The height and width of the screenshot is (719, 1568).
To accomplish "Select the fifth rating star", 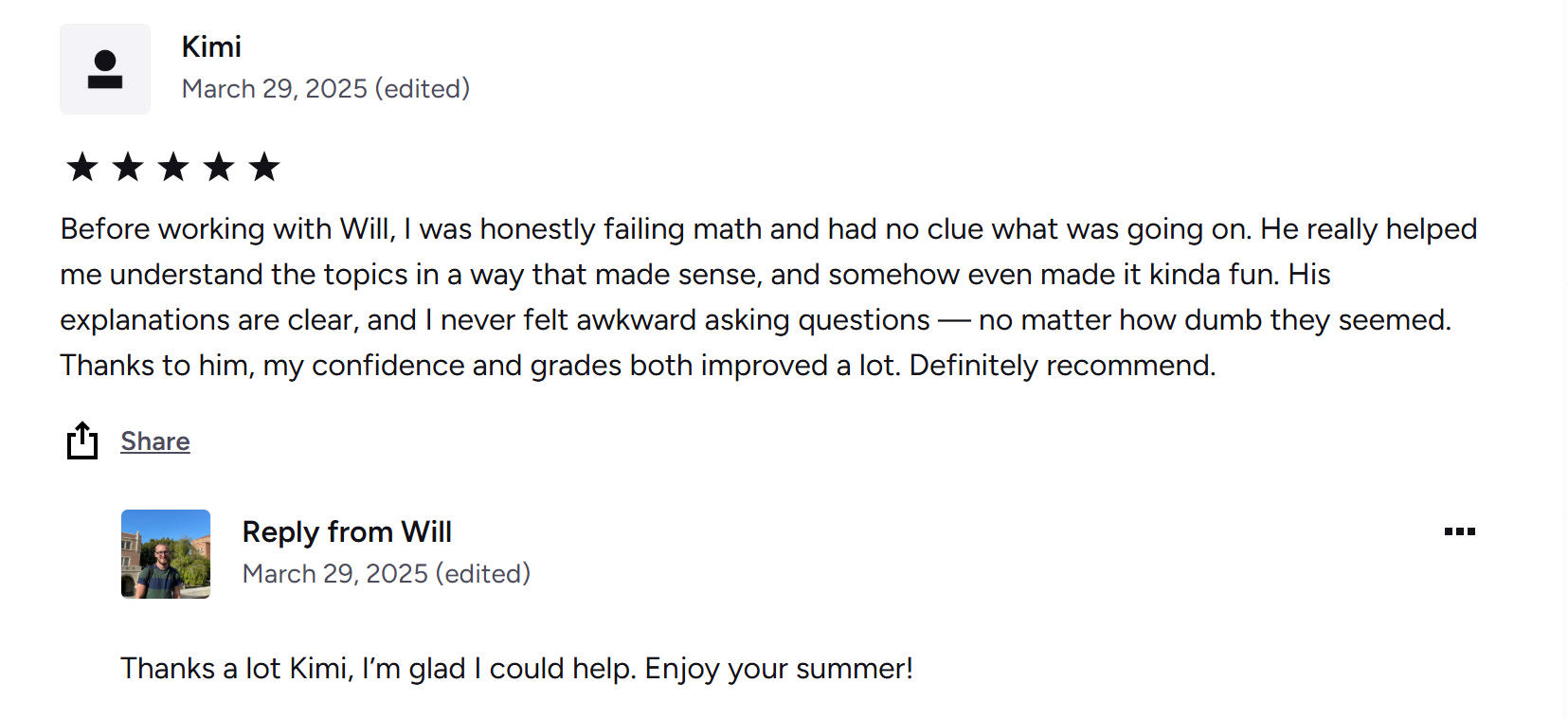I will [264, 167].
